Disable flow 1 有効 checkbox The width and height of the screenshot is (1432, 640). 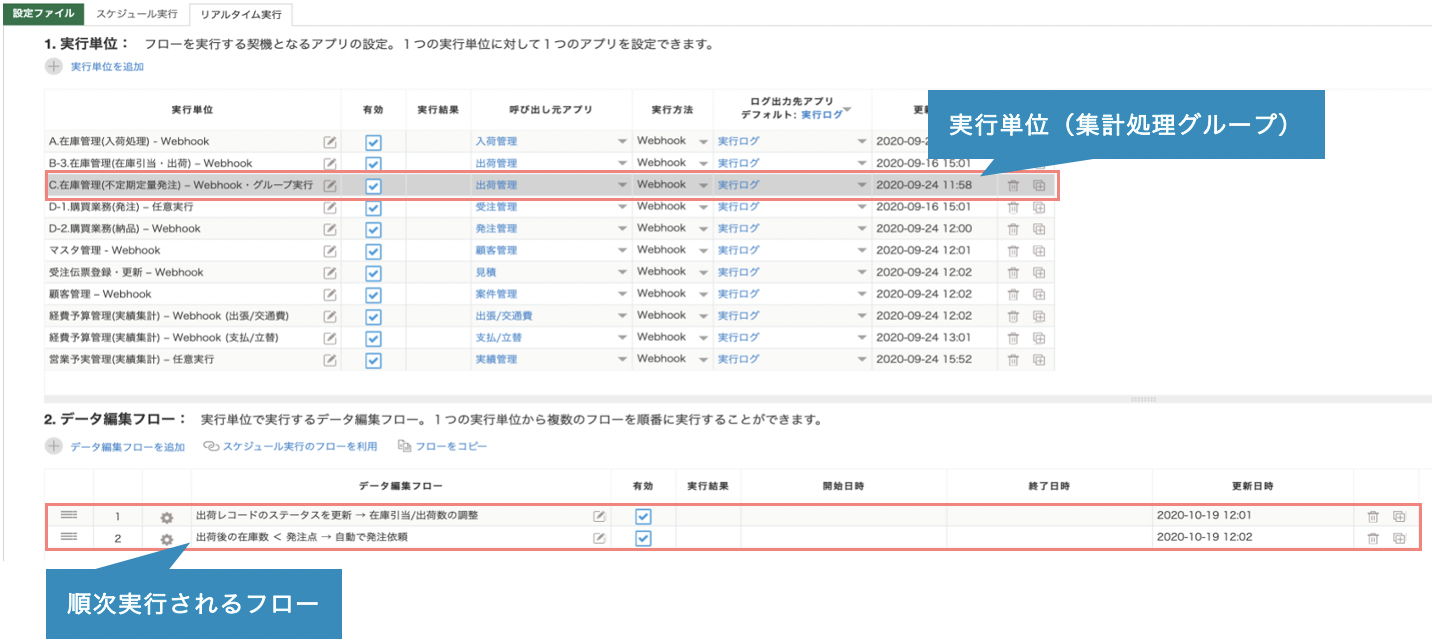pos(643,516)
